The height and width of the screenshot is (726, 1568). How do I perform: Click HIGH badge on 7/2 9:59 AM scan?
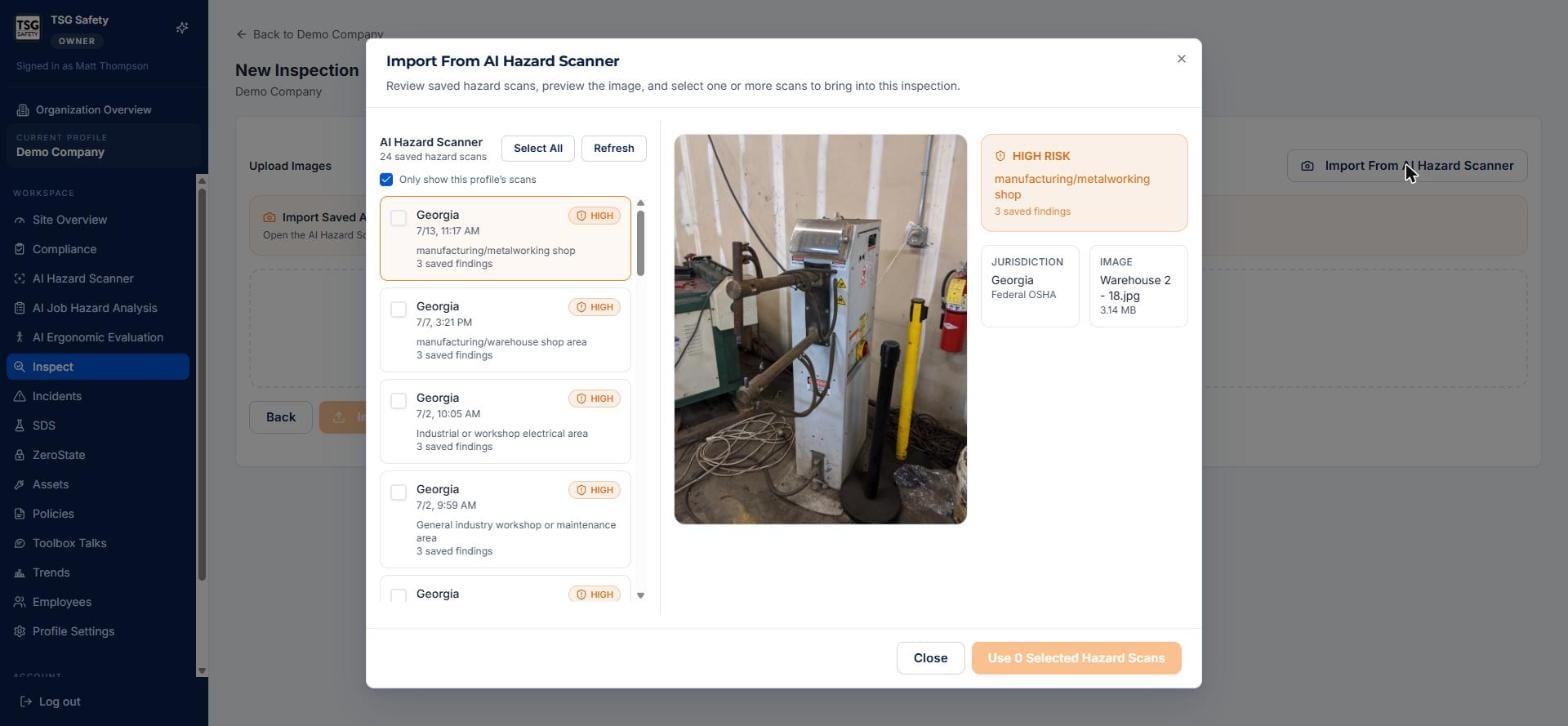click(x=594, y=490)
